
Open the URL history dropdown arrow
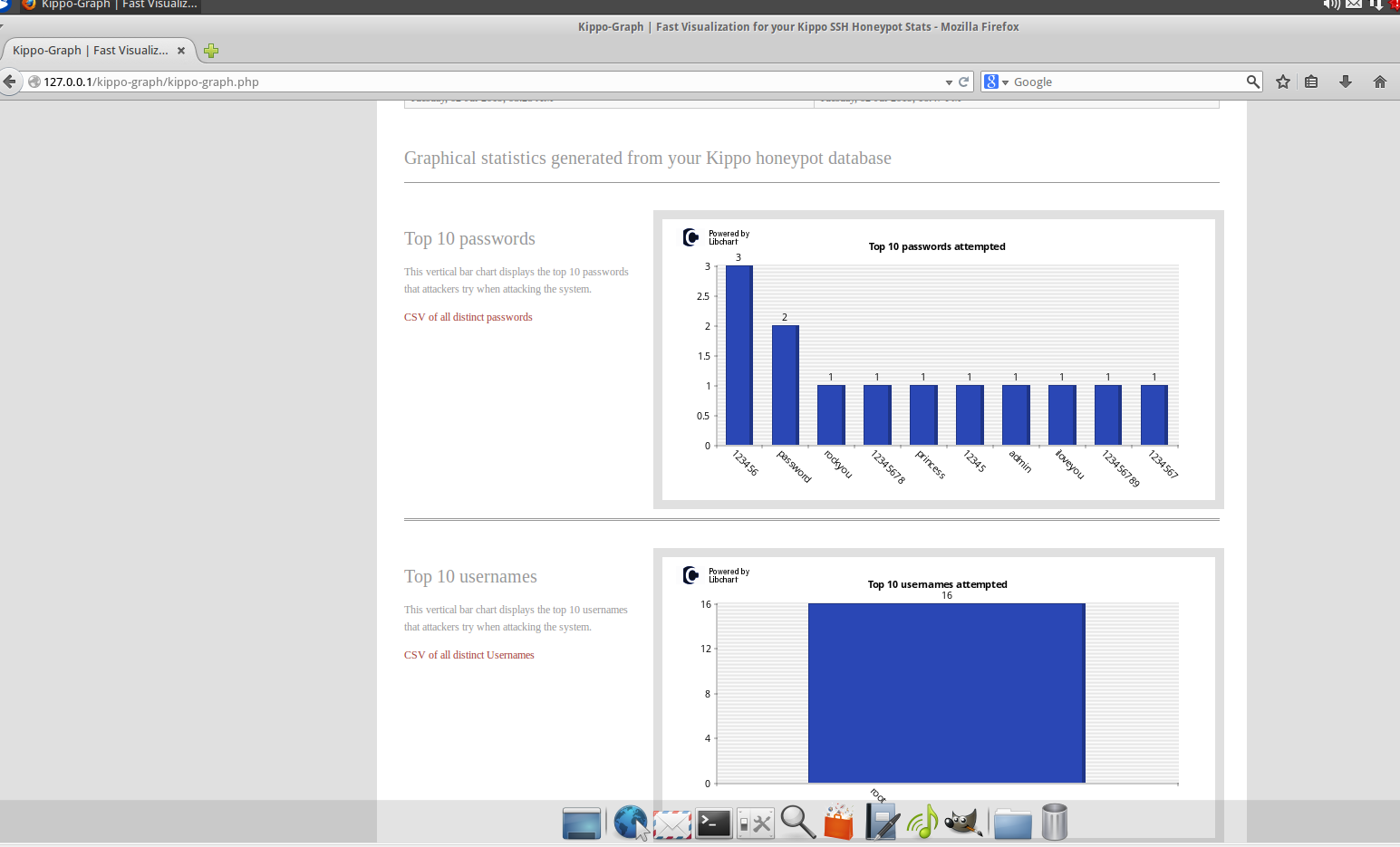click(949, 82)
